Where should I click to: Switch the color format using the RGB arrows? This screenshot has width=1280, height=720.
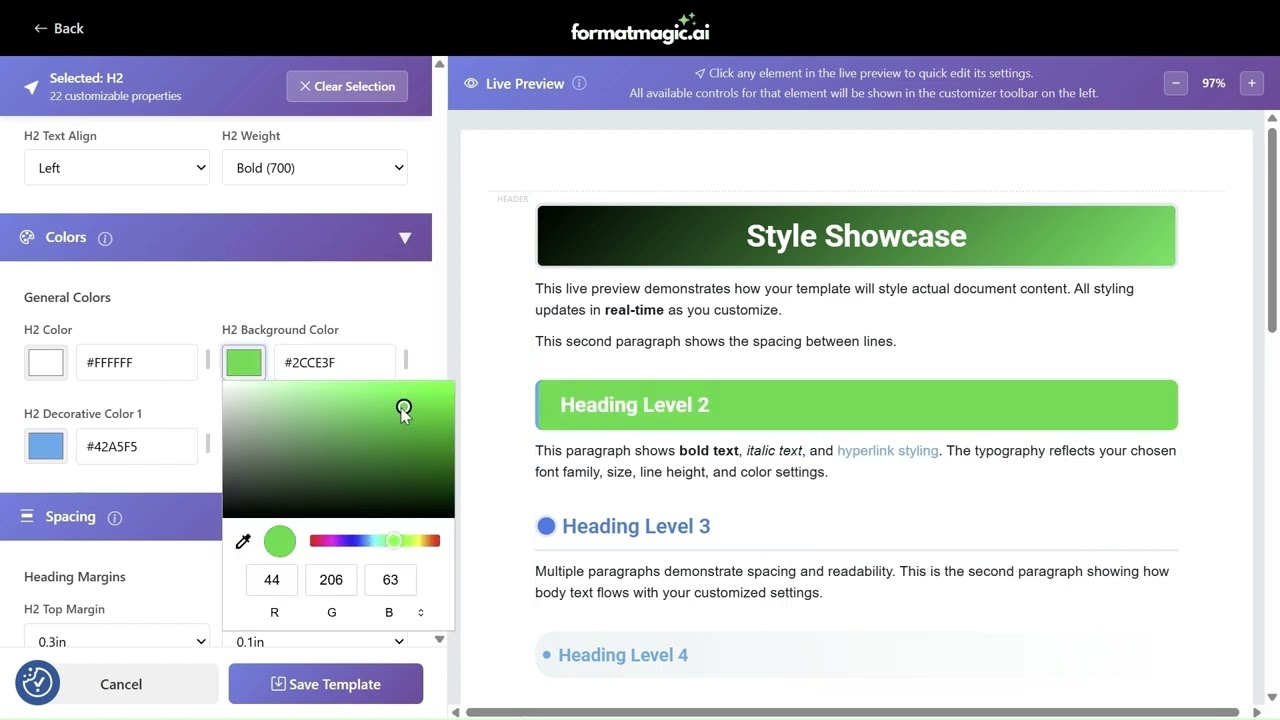click(421, 612)
